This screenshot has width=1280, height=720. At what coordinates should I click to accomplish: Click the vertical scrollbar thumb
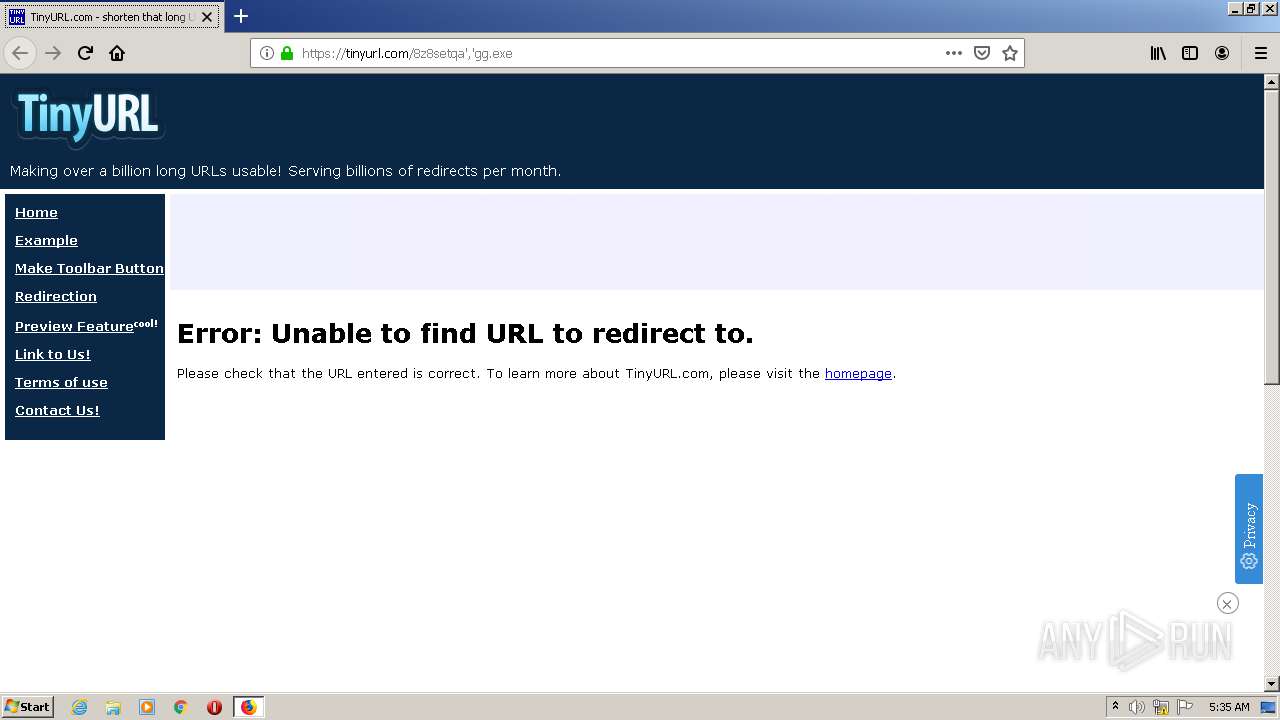pos(1272,236)
